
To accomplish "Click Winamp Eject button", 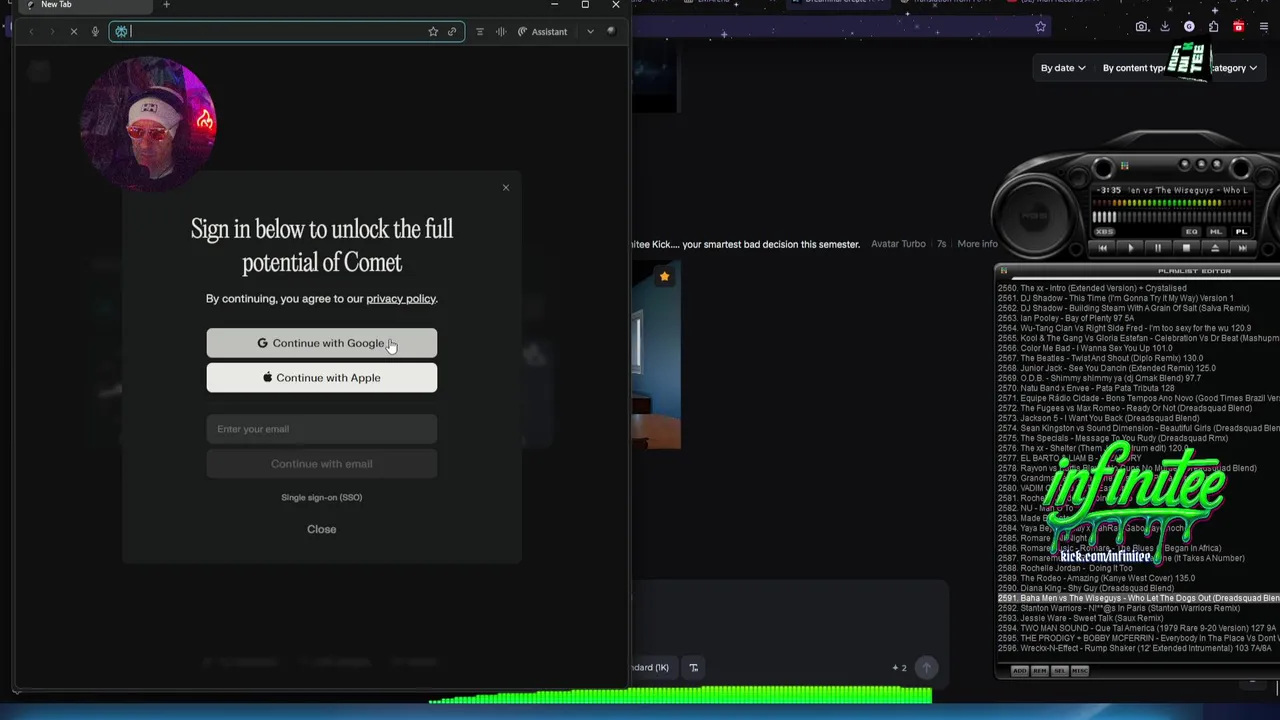I will [x=1214, y=248].
